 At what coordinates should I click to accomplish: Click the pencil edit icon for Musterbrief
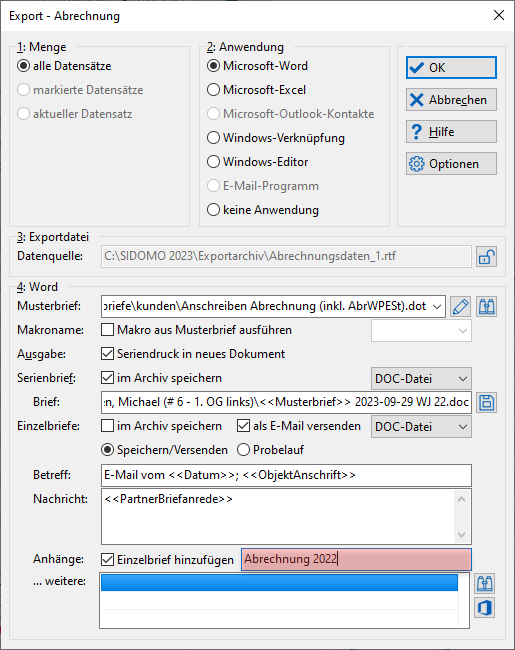click(x=460, y=307)
